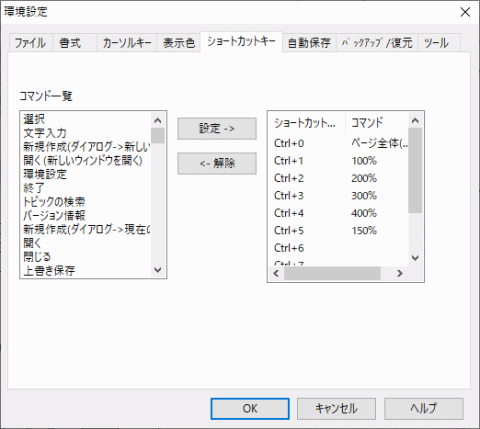The image size is (480, 429).
Task: Switch to the ファイル tab
Action: click(x=30, y=43)
